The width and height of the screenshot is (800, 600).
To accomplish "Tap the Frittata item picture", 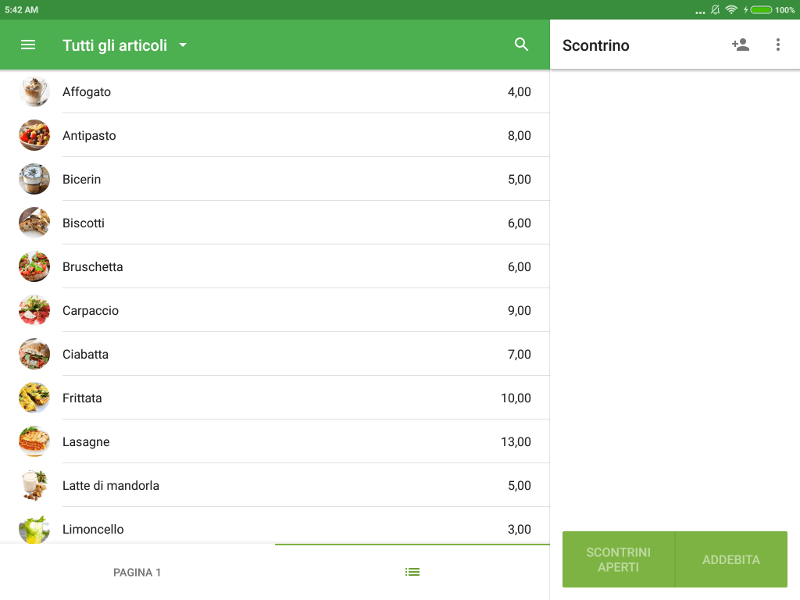I will pyautogui.click(x=34, y=398).
